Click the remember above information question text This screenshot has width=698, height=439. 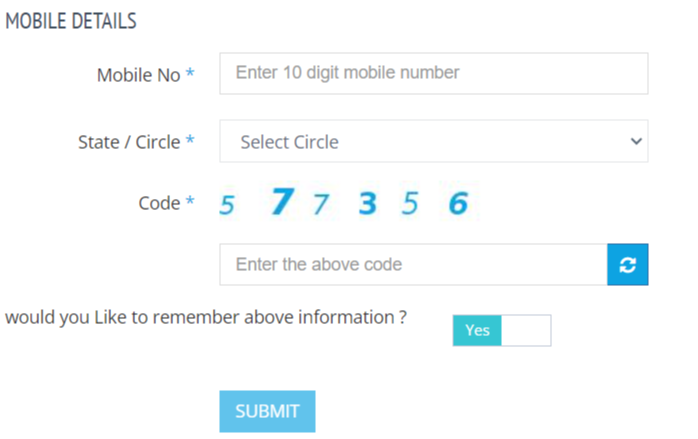[206, 318]
